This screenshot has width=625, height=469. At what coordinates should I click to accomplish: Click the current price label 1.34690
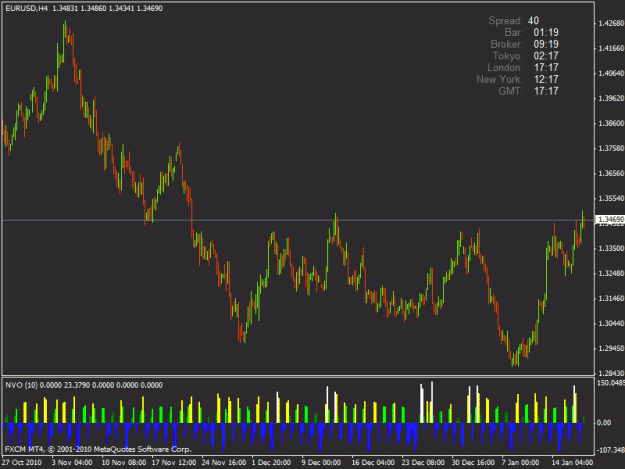(x=611, y=220)
